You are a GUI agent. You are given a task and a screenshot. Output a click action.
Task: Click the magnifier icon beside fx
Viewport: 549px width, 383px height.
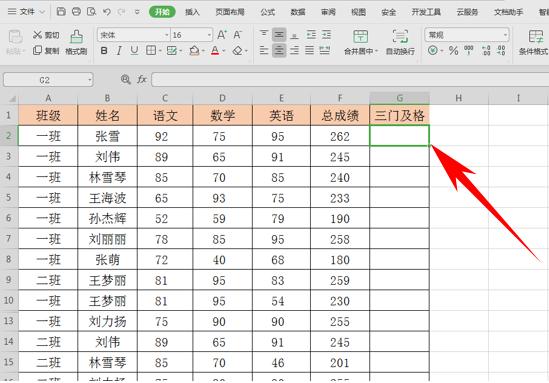tap(125, 80)
